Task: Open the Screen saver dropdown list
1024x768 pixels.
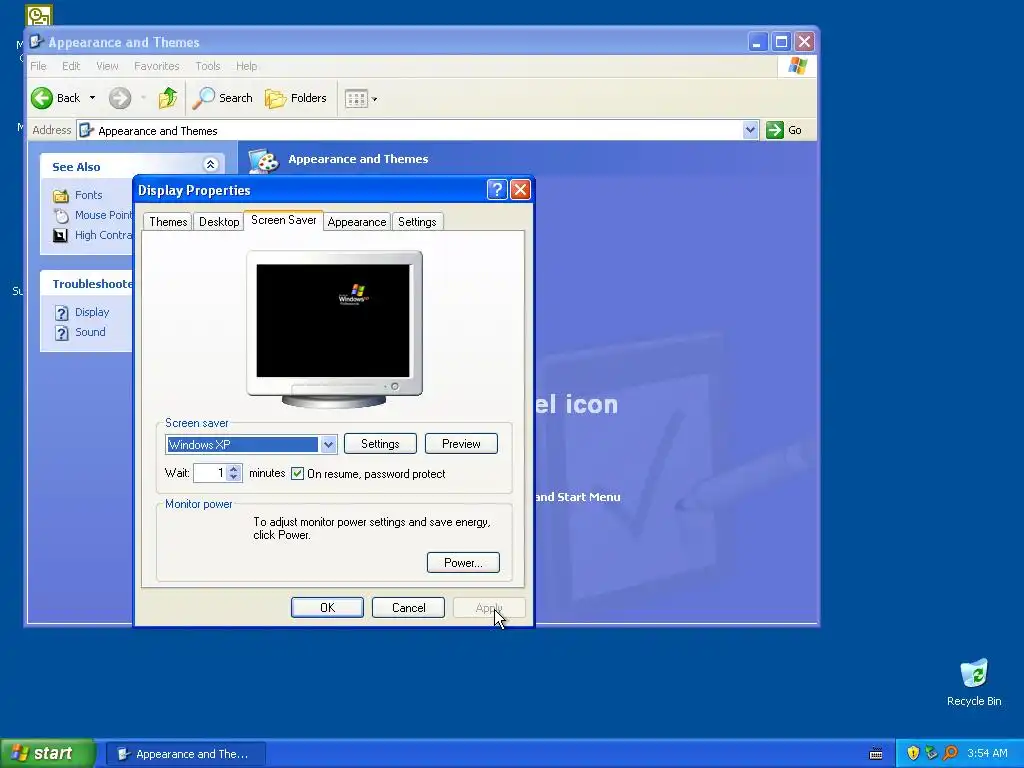Action: (x=328, y=445)
